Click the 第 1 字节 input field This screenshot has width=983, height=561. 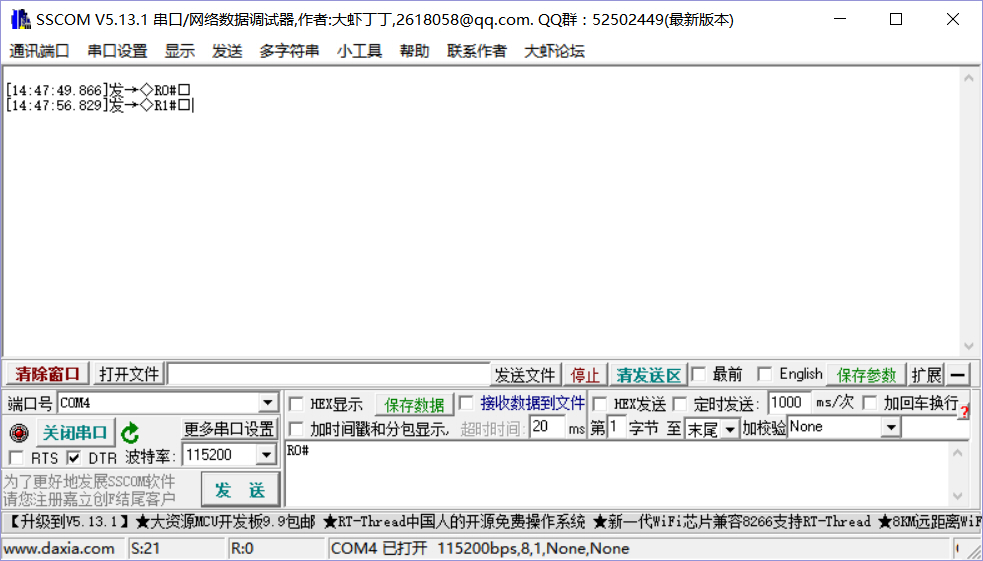point(616,428)
